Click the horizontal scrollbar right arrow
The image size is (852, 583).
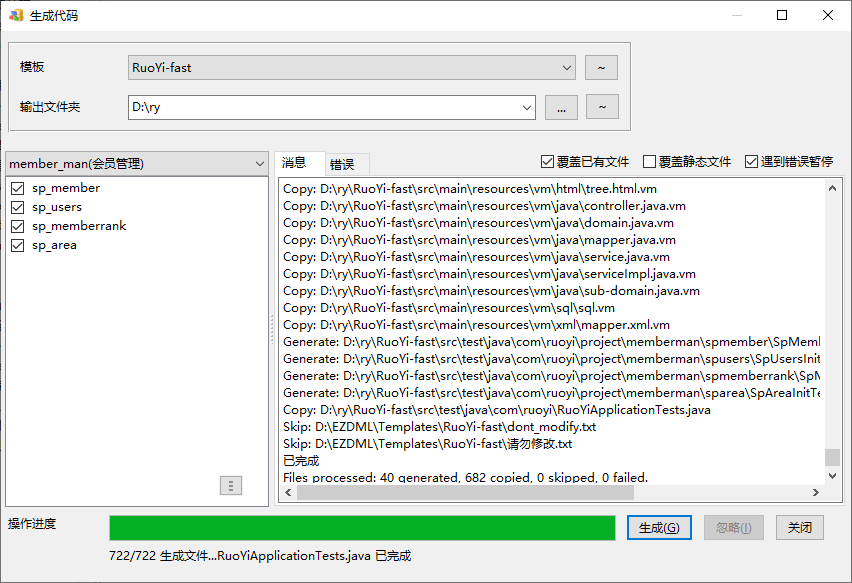(816, 493)
